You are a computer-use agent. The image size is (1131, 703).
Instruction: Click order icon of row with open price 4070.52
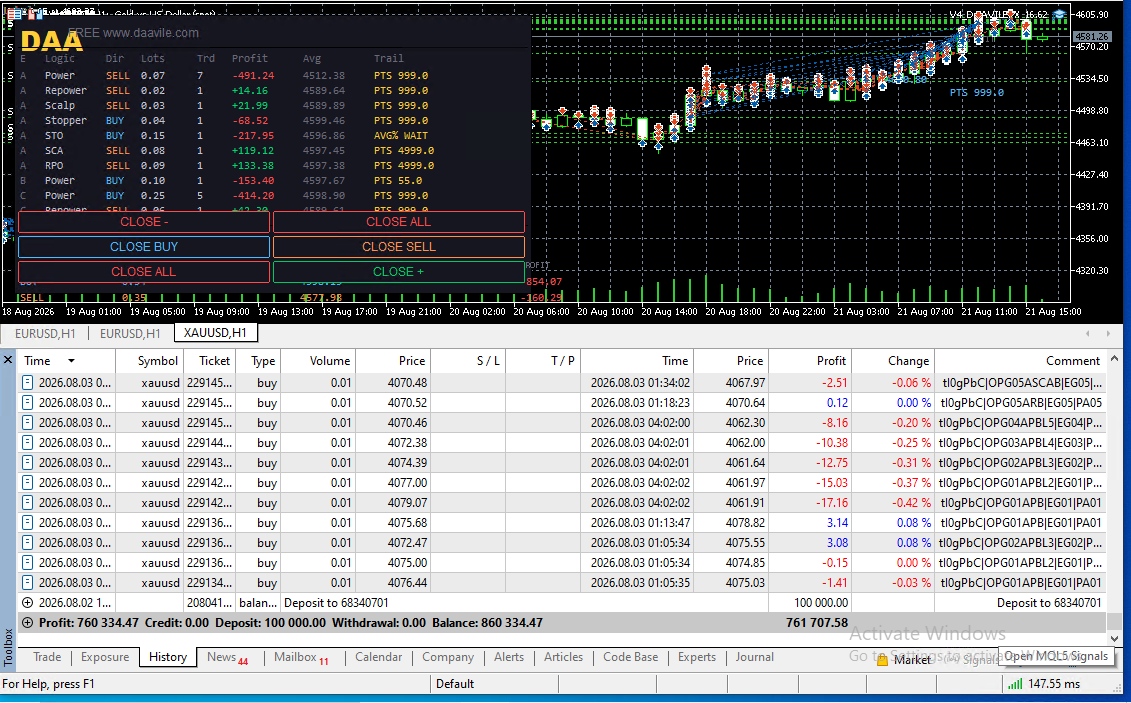point(27,403)
